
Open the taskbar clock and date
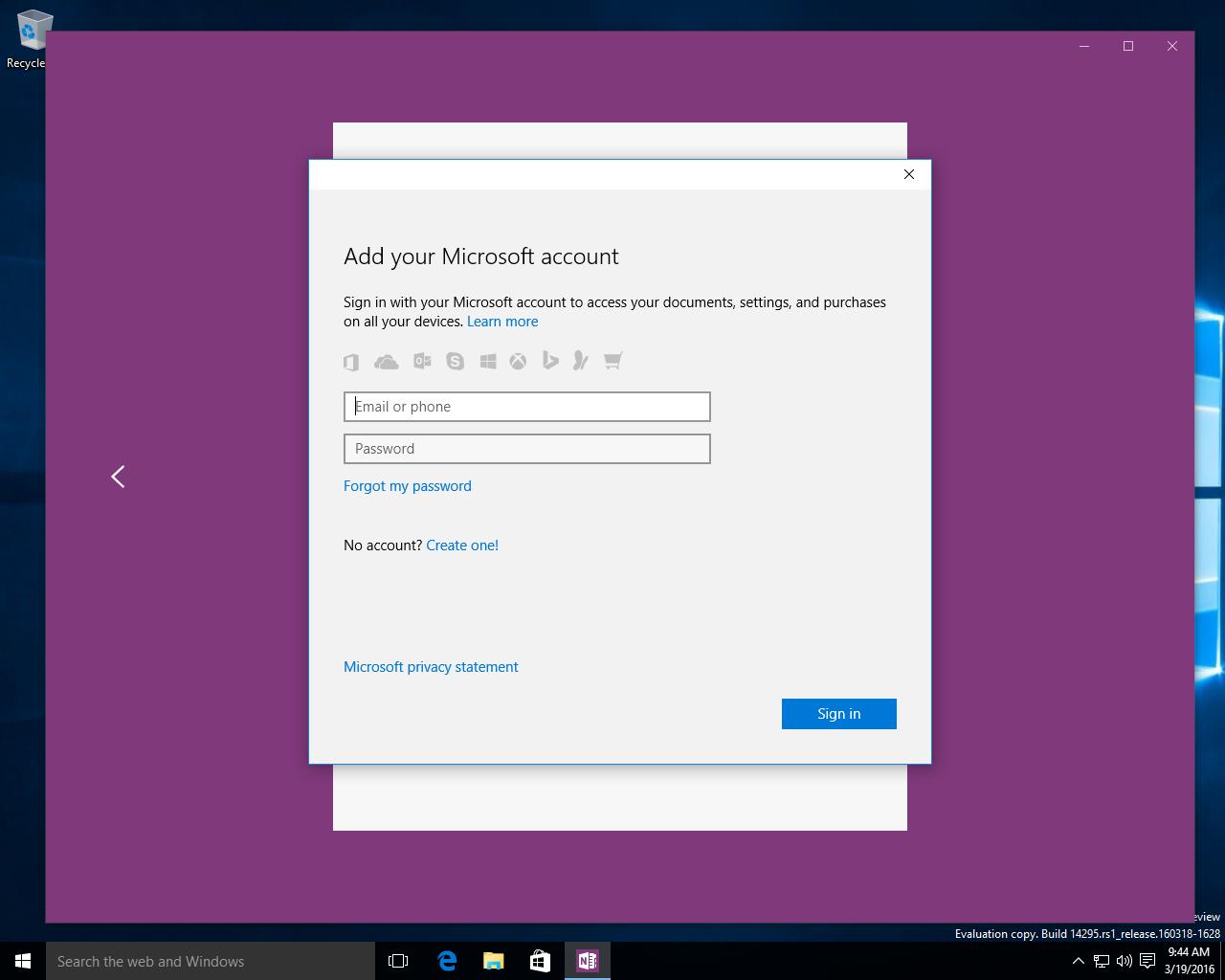click(1189, 961)
